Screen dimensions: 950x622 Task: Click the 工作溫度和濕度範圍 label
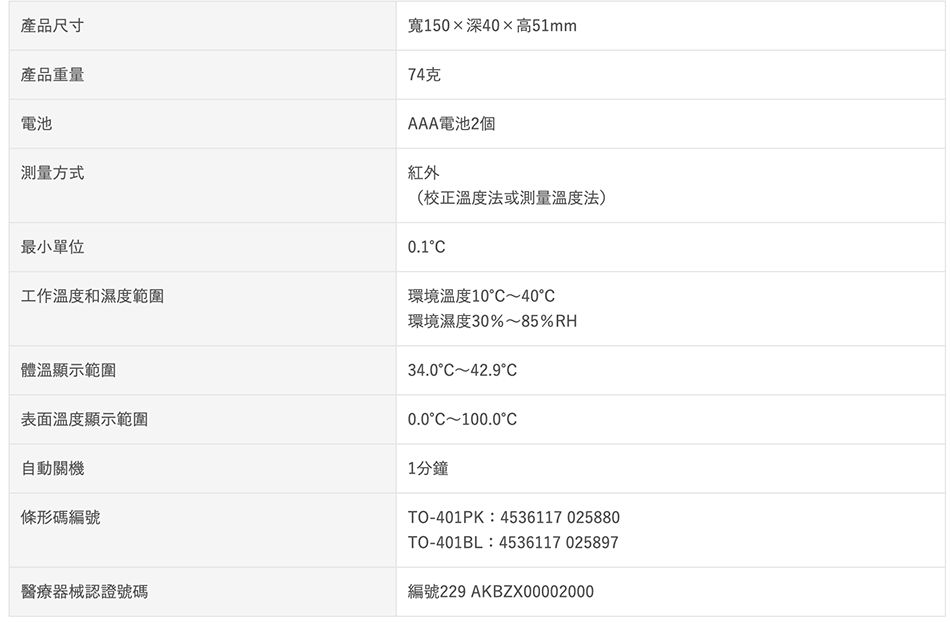92,296
